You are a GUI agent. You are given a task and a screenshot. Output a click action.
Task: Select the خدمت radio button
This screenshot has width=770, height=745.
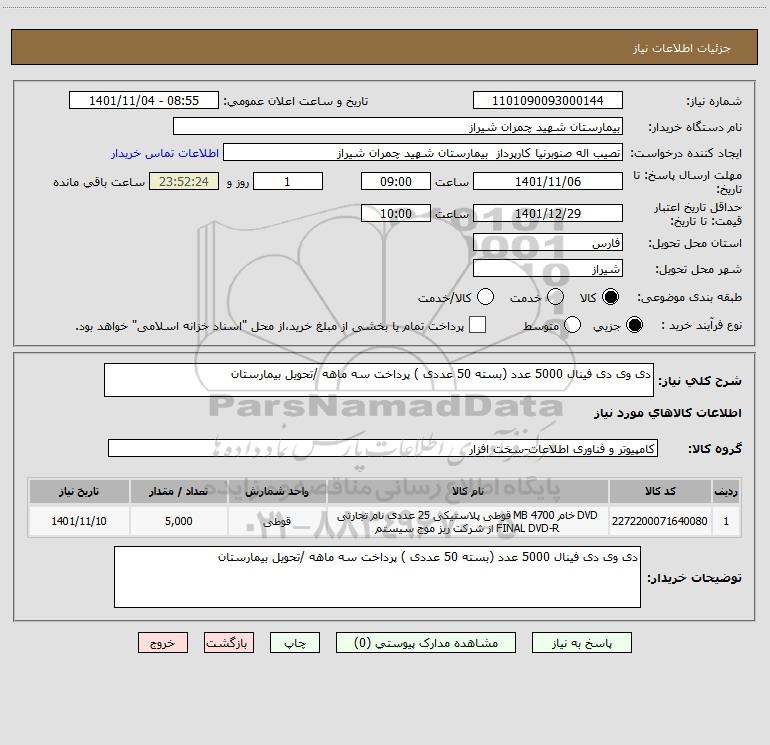[555, 297]
